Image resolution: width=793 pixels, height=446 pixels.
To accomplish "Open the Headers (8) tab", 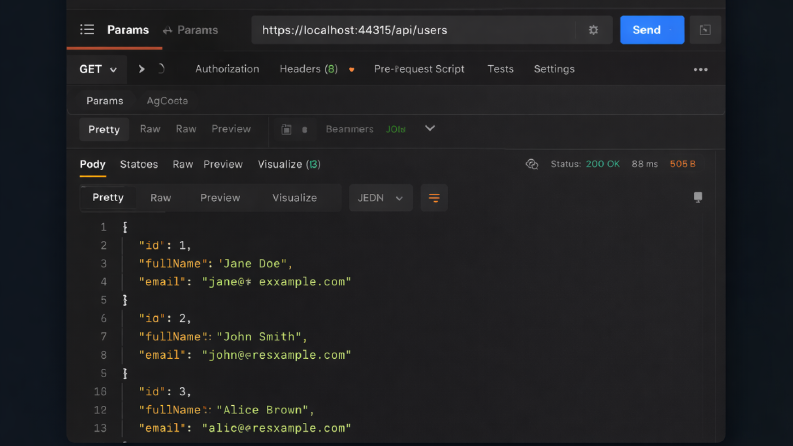I will pyautogui.click(x=309, y=69).
